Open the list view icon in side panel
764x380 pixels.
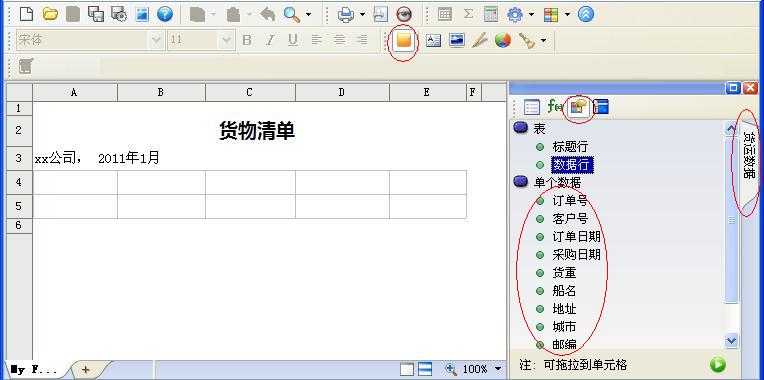tap(532, 107)
